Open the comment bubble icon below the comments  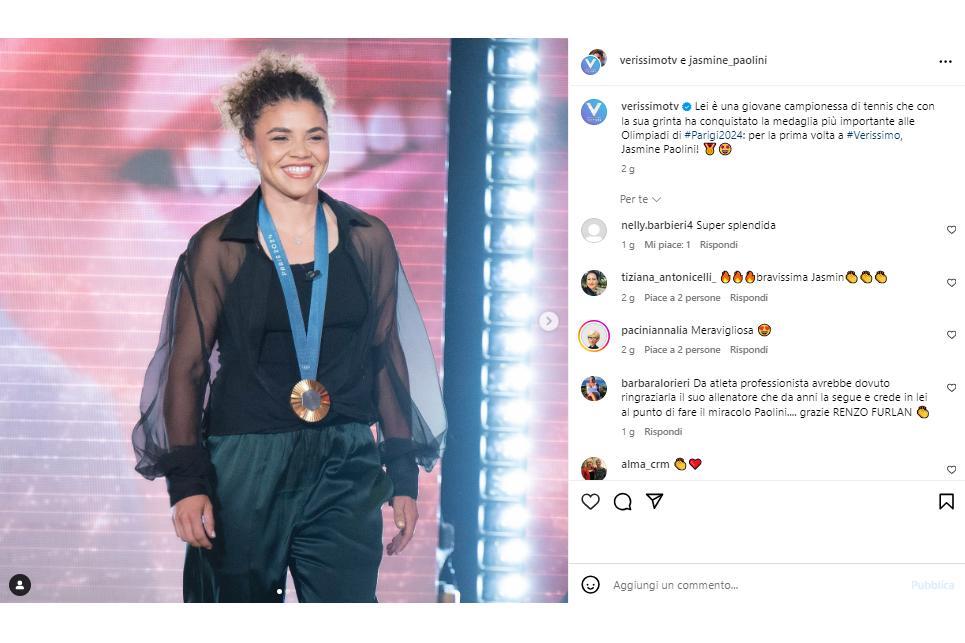[622, 501]
